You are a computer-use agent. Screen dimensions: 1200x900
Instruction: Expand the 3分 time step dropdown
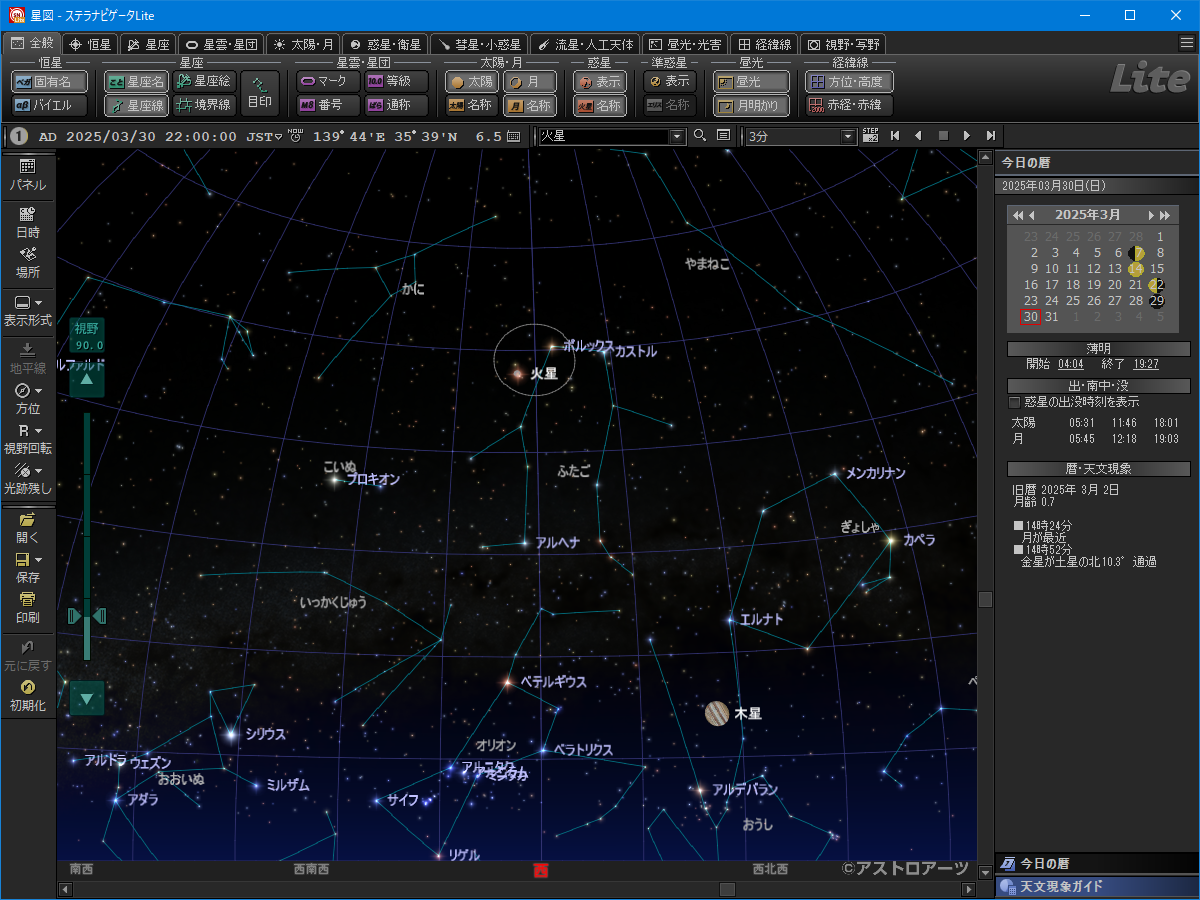point(849,136)
